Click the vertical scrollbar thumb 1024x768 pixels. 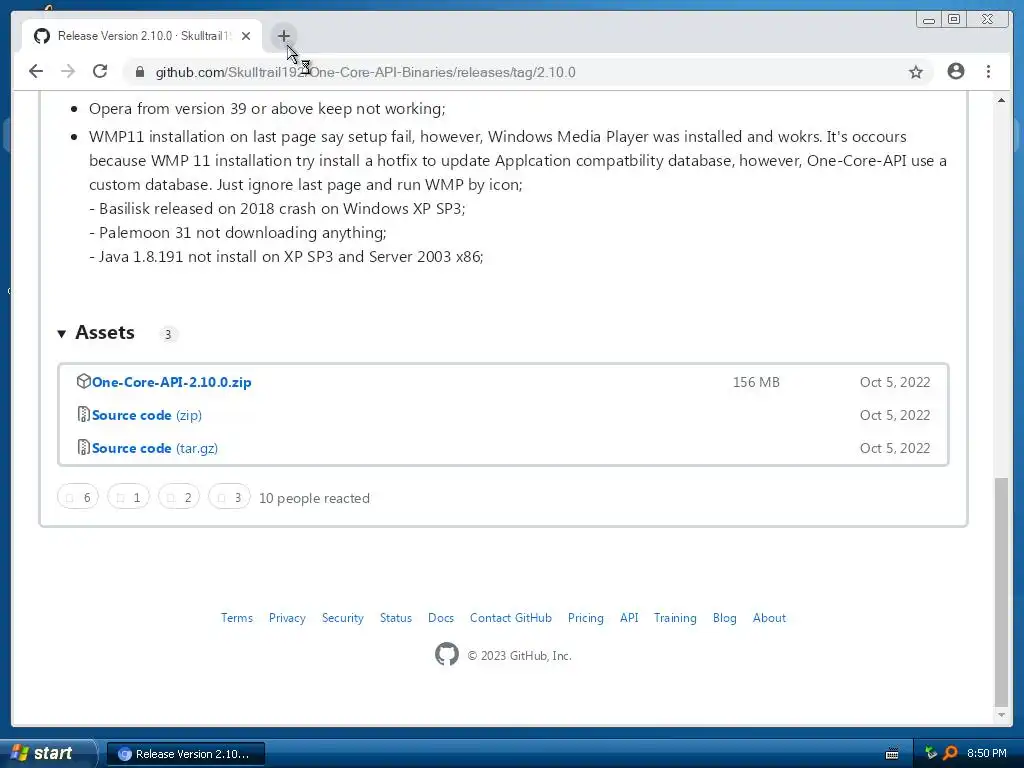[x=1001, y=591]
